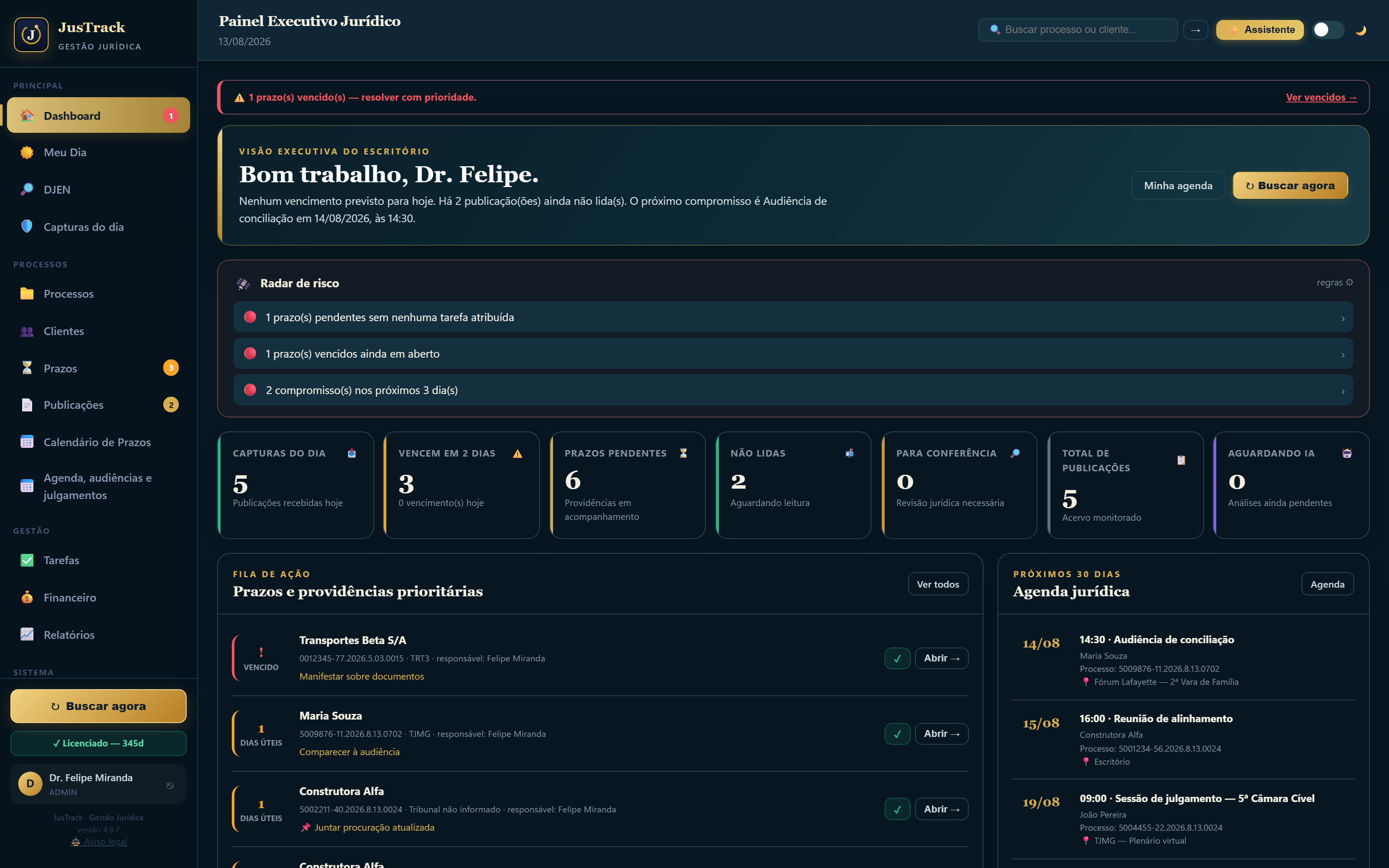Screen dimensions: 1389x868
Task: Click the robot icon on Aguardando IA card
Action: click(x=1347, y=454)
